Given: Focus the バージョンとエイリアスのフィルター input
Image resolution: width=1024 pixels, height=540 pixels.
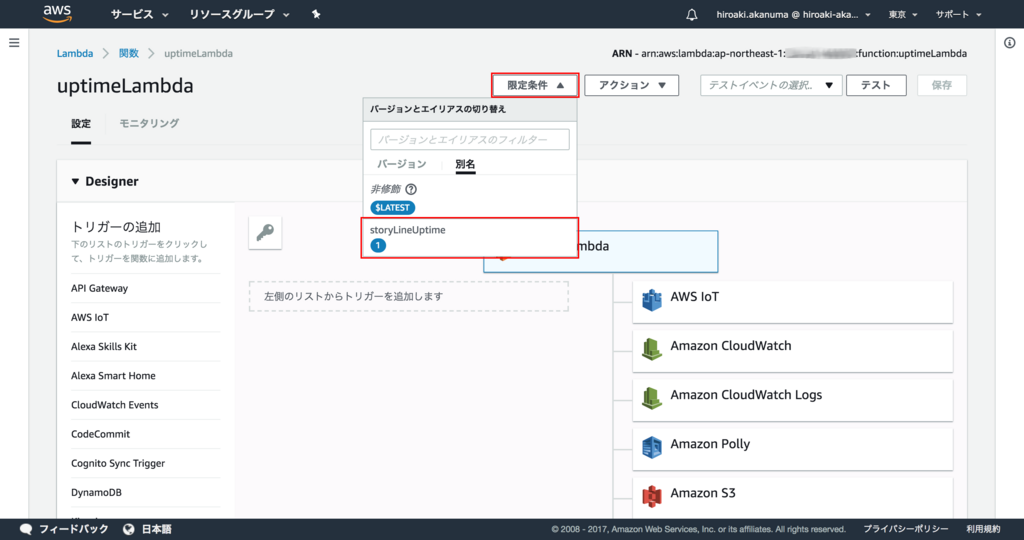Looking at the screenshot, I should tap(470, 139).
